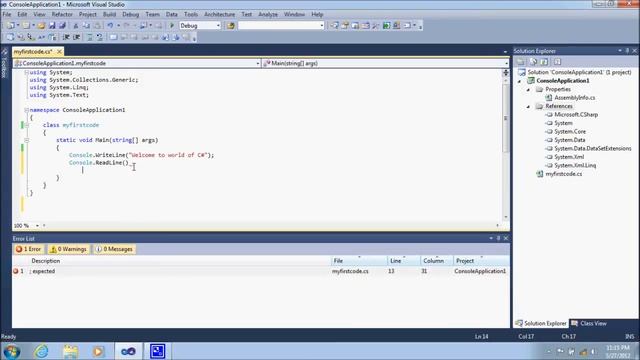640x360 pixels.
Task: Sort errors by Description column header
Action: (x=180, y=260)
